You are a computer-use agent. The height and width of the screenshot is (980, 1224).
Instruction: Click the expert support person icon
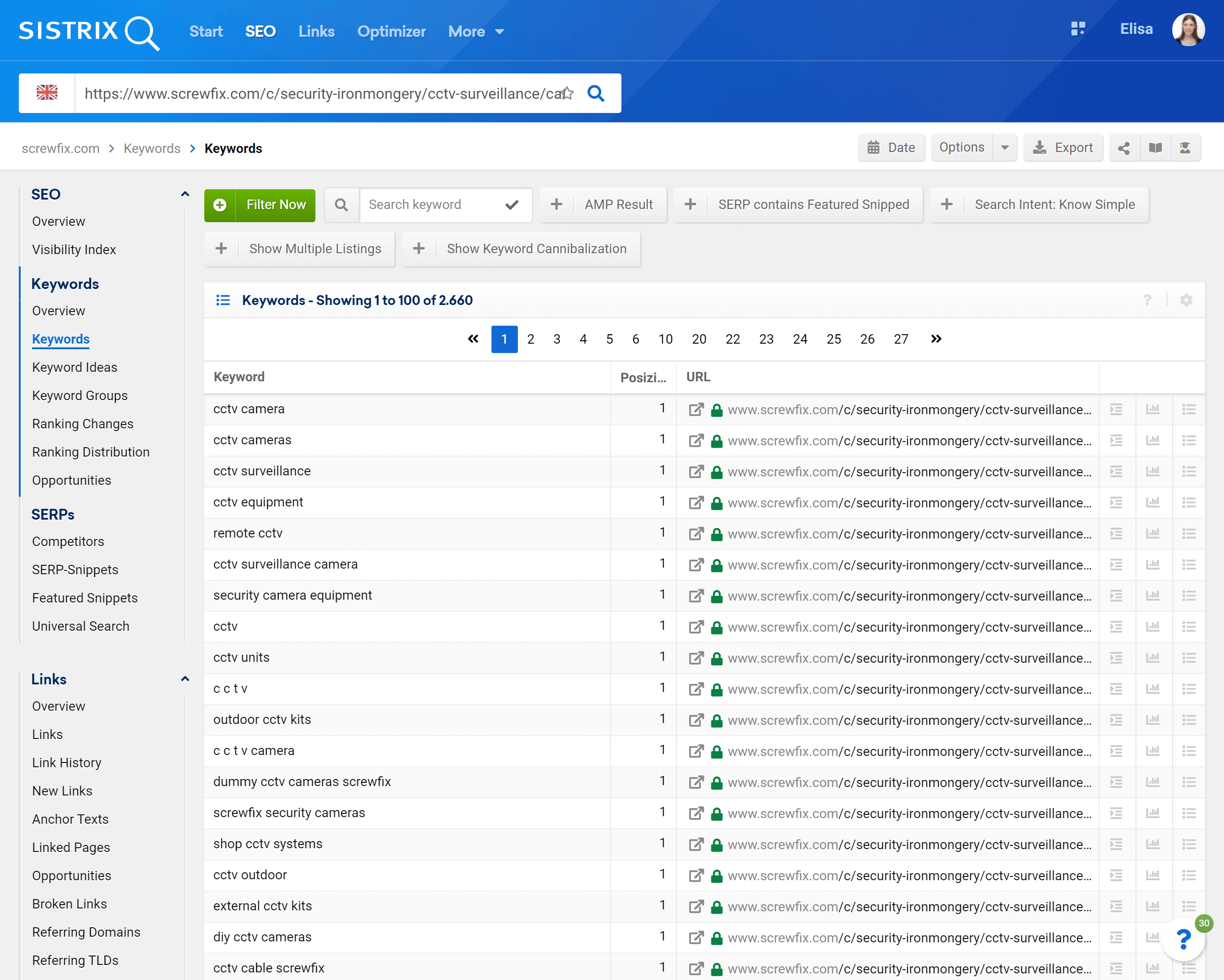(x=1185, y=148)
